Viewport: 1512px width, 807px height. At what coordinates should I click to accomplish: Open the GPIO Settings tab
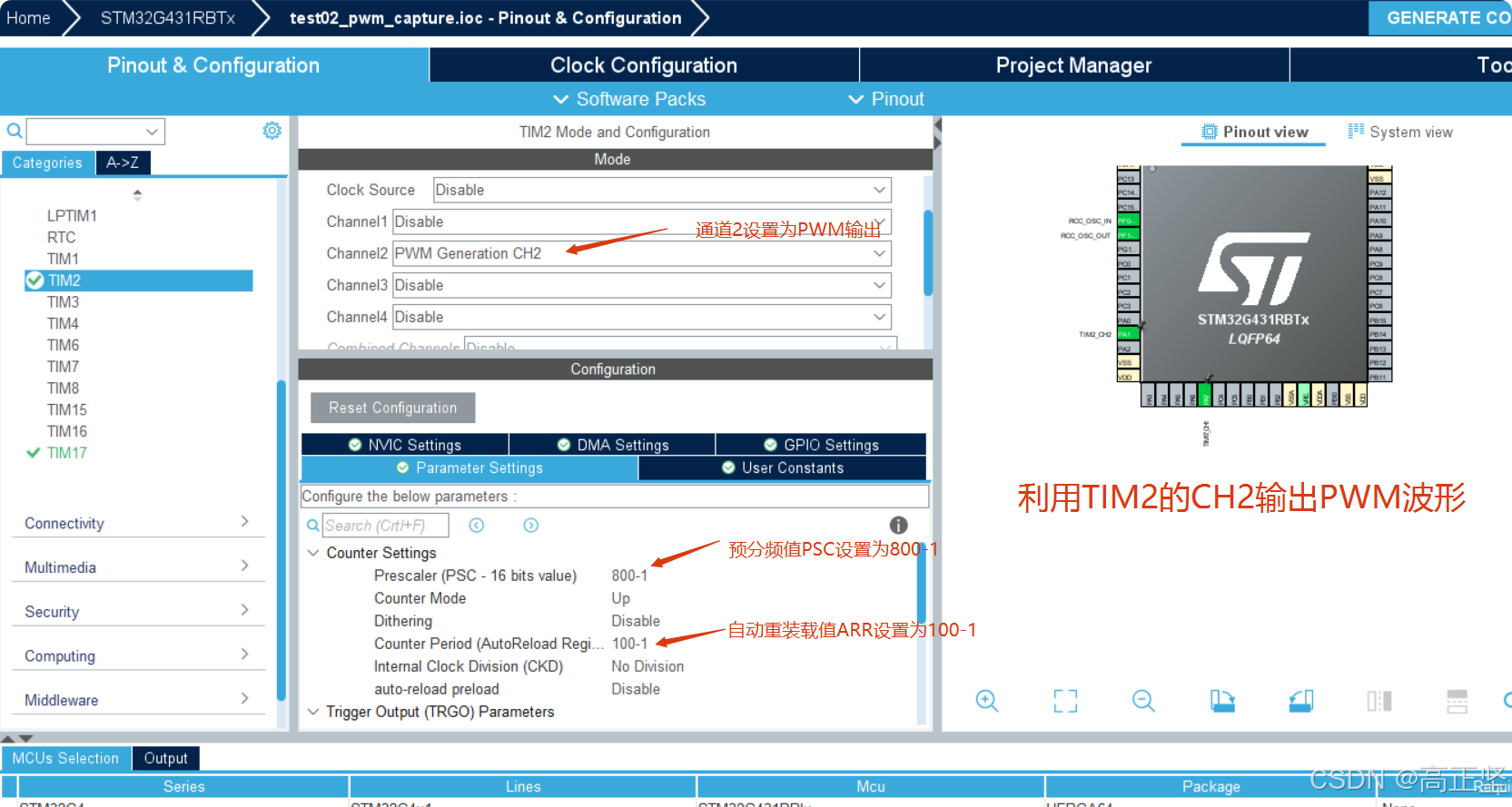[821, 445]
